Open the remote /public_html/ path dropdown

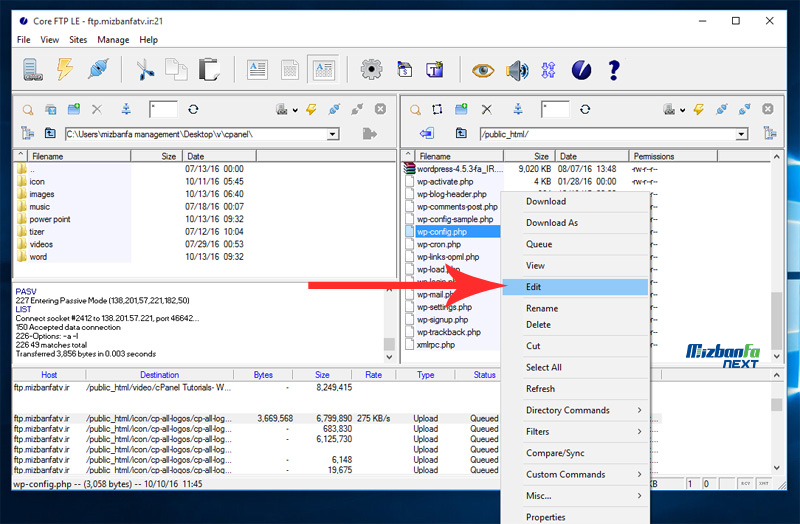click(x=742, y=134)
